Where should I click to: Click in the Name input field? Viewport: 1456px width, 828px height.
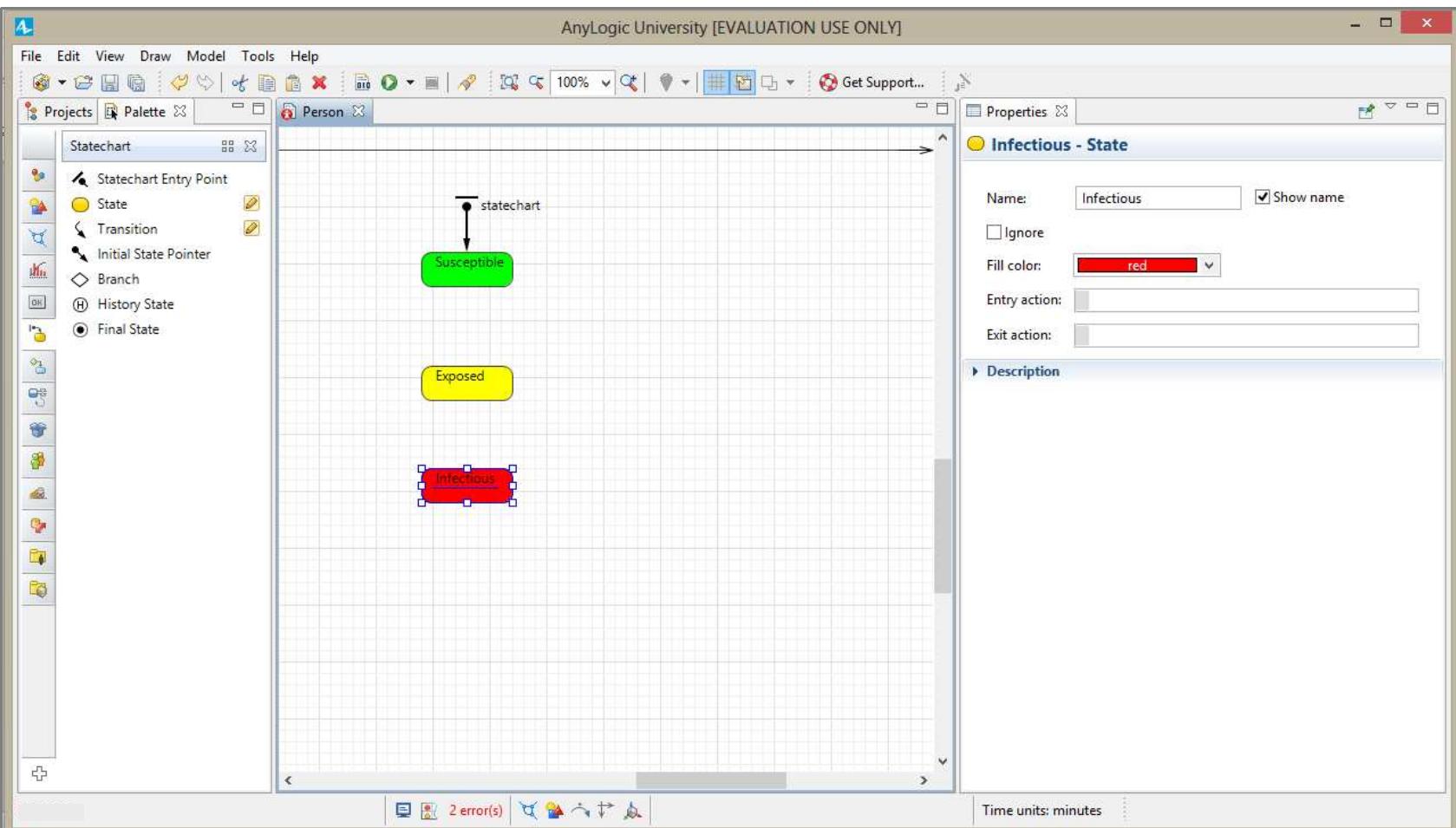click(1158, 198)
